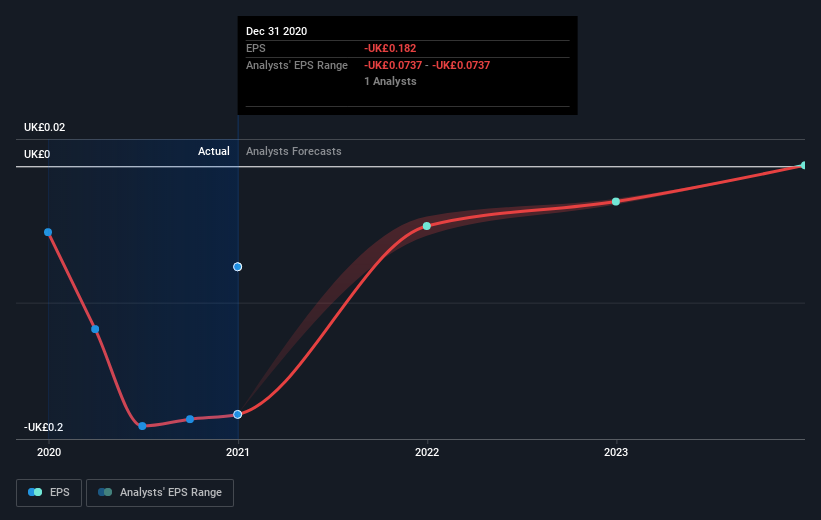Screen dimensions: 821x520
Task: Select the lowest EPS point near -UK£0.2
Action: coord(142,426)
